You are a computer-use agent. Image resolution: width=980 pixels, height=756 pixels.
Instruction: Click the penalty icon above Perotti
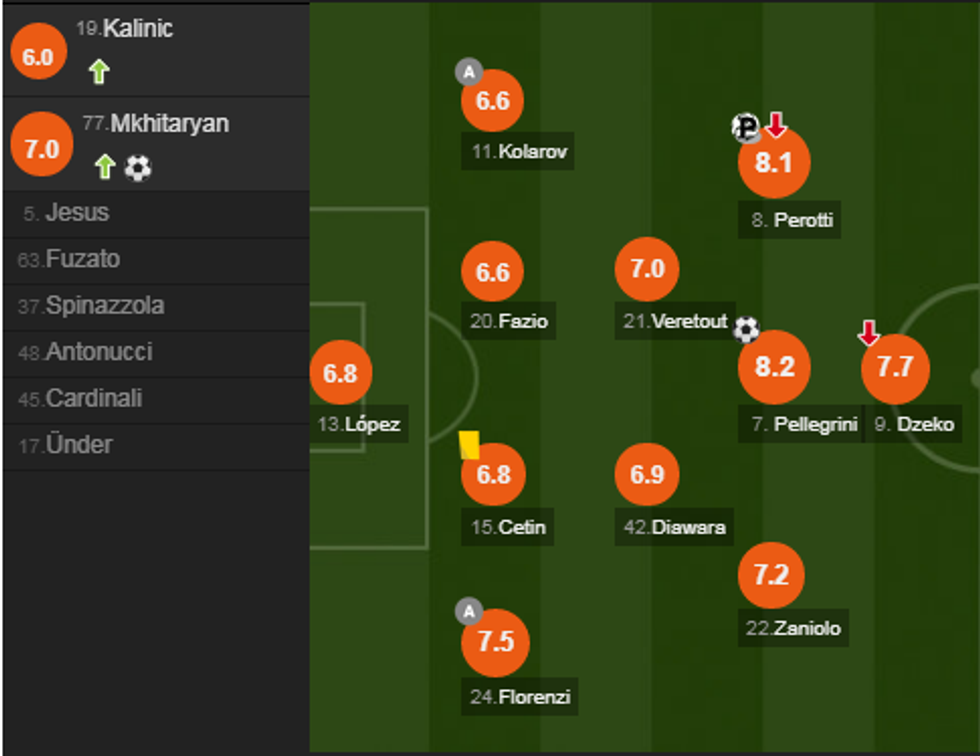coord(746,127)
